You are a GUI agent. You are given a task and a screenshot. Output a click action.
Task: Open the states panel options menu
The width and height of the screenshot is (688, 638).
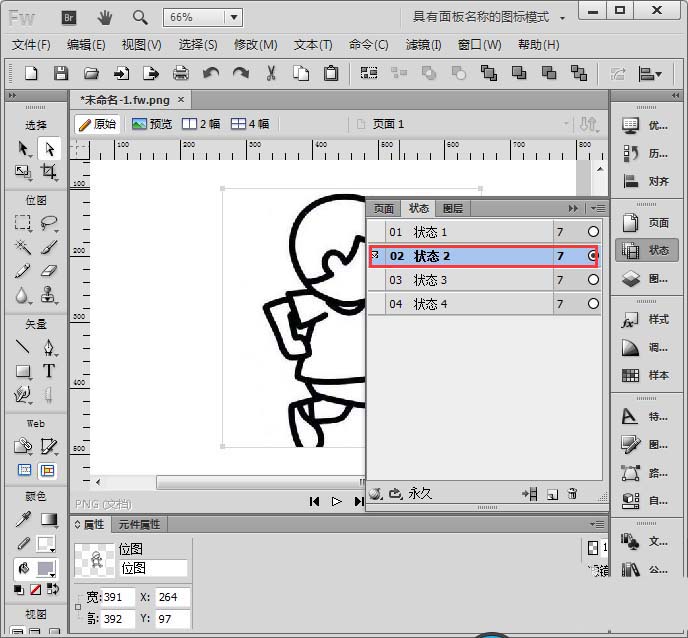pyautogui.click(x=598, y=208)
